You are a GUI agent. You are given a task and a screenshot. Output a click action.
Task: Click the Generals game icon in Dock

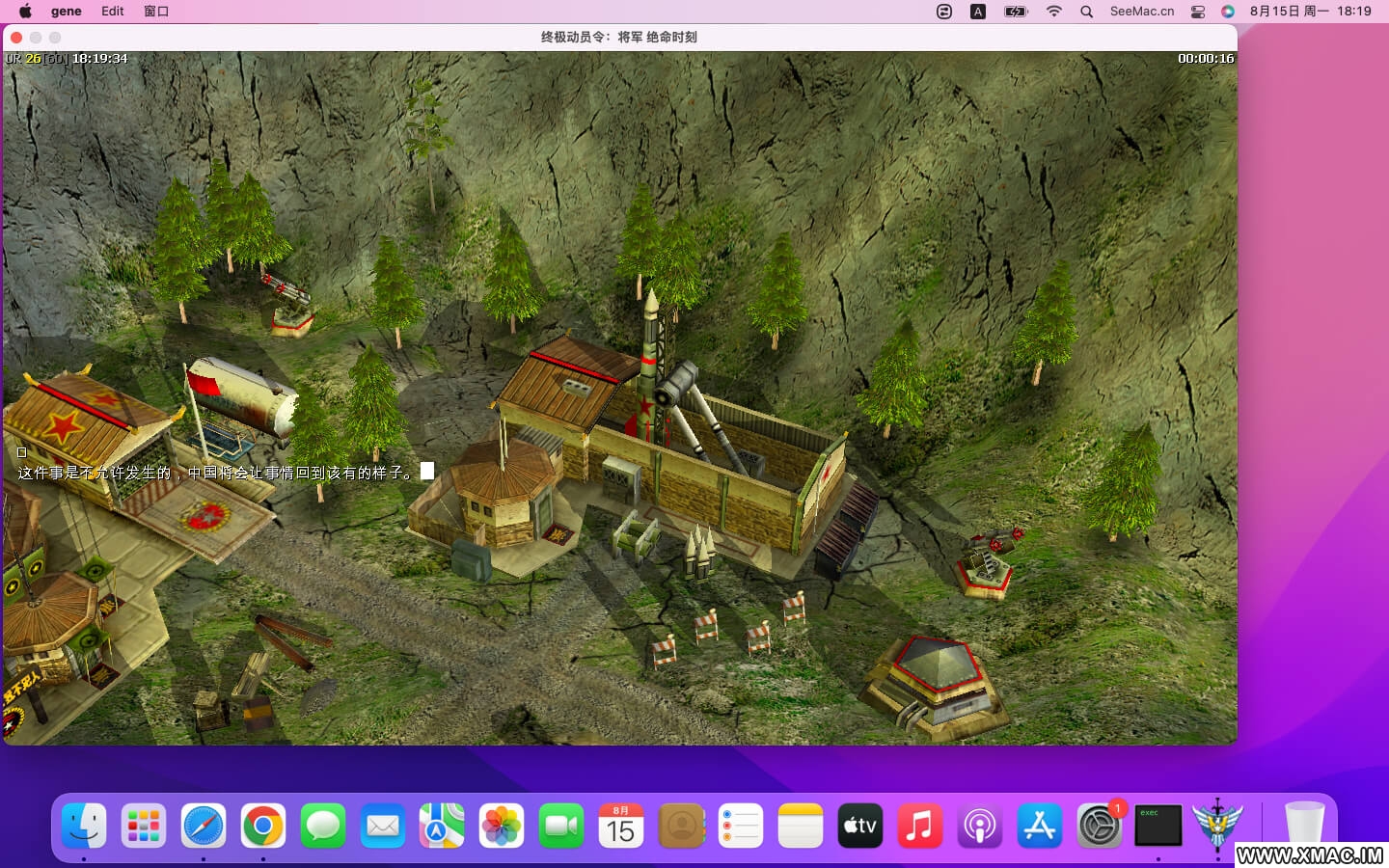(1217, 825)
